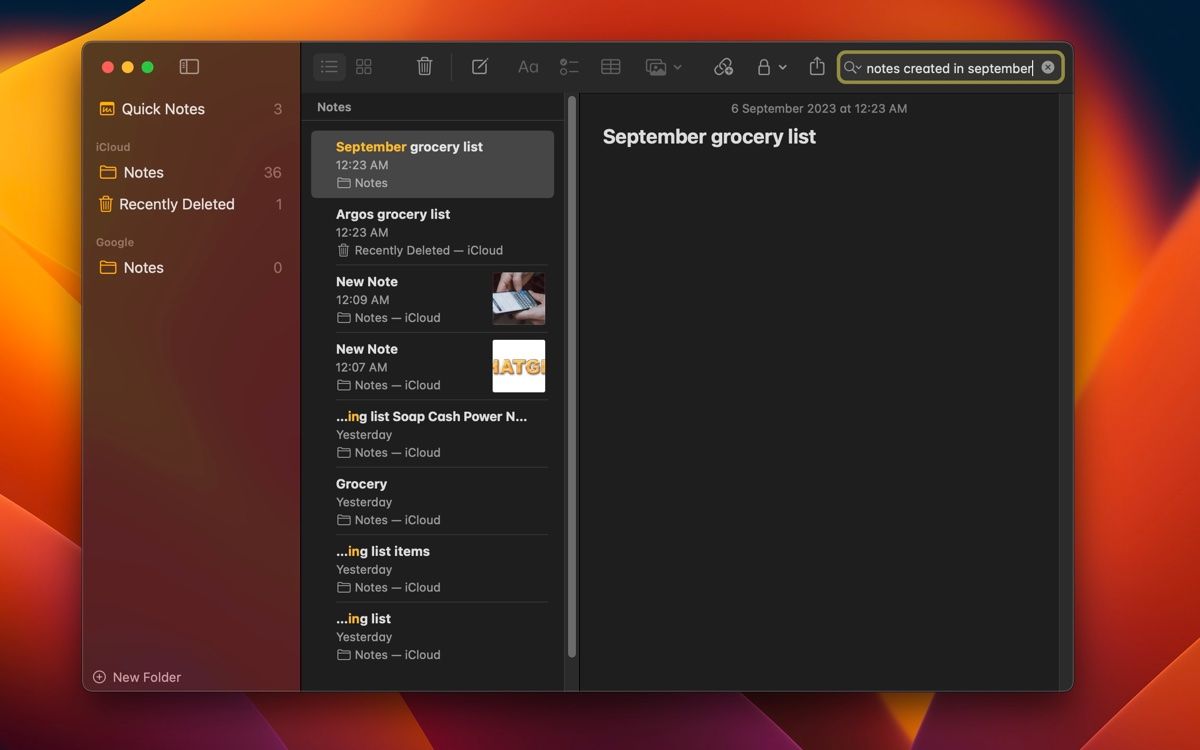The width and height of the screenshot is (1200, 750).
Task: Select Quick Notes in the sidebar
Action: (x=163, y=109)
